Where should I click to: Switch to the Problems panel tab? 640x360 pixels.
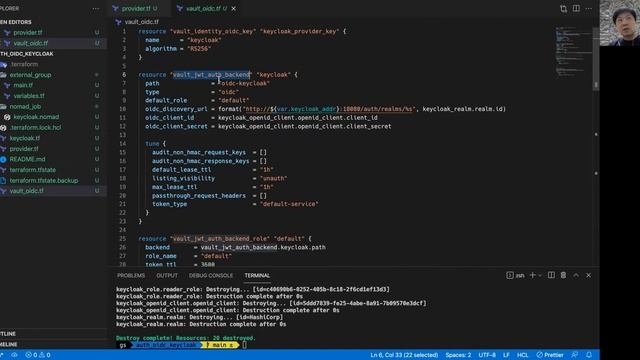131,276
